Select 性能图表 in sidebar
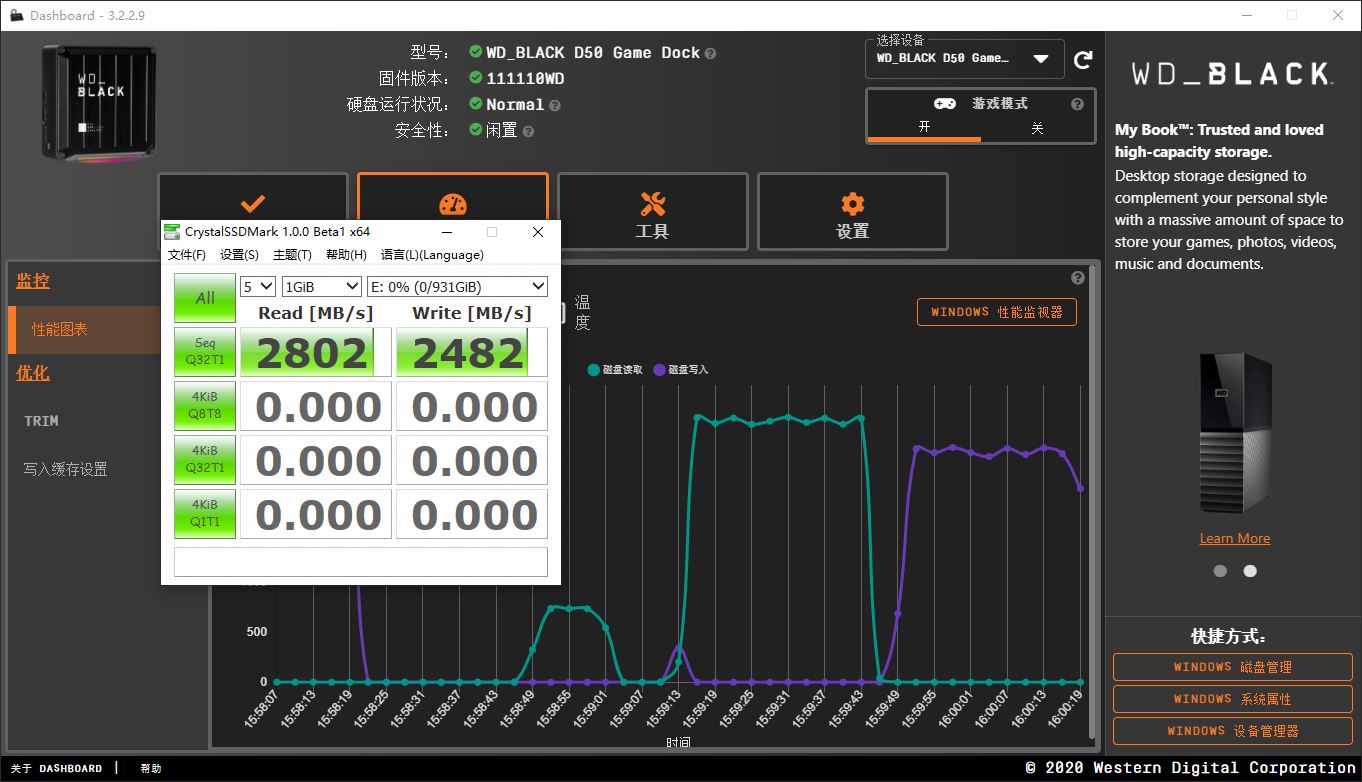 pyautogui.click(x=60, y=330)
